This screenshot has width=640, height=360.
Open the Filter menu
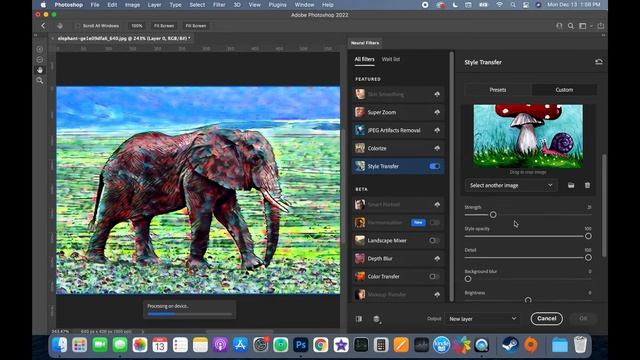click(x=219, y=5)
